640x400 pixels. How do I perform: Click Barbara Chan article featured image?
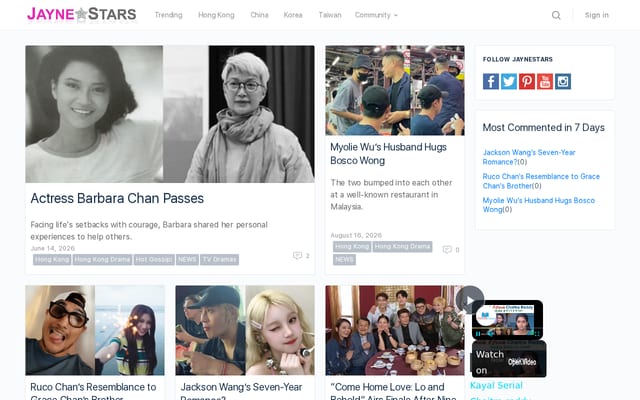pyautogui.click(x=170, y=114)
